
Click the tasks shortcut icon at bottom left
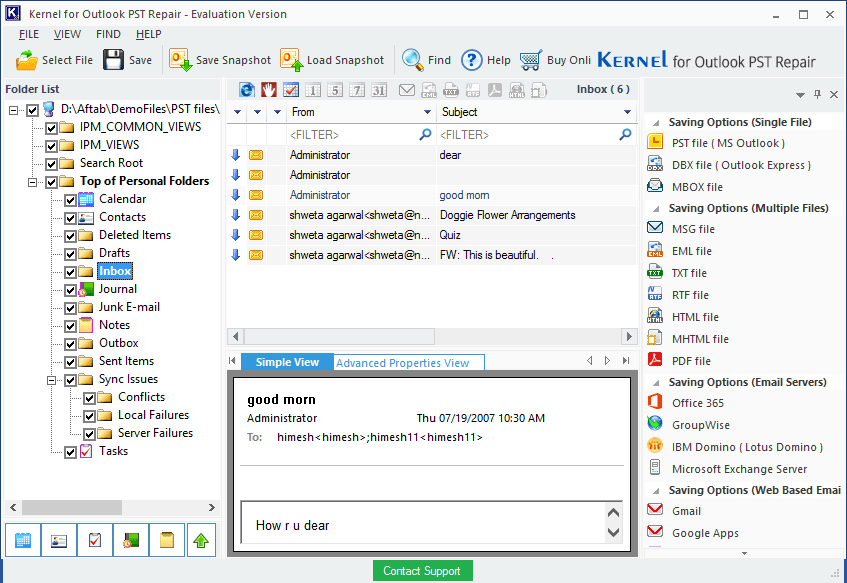click(95, 540)
